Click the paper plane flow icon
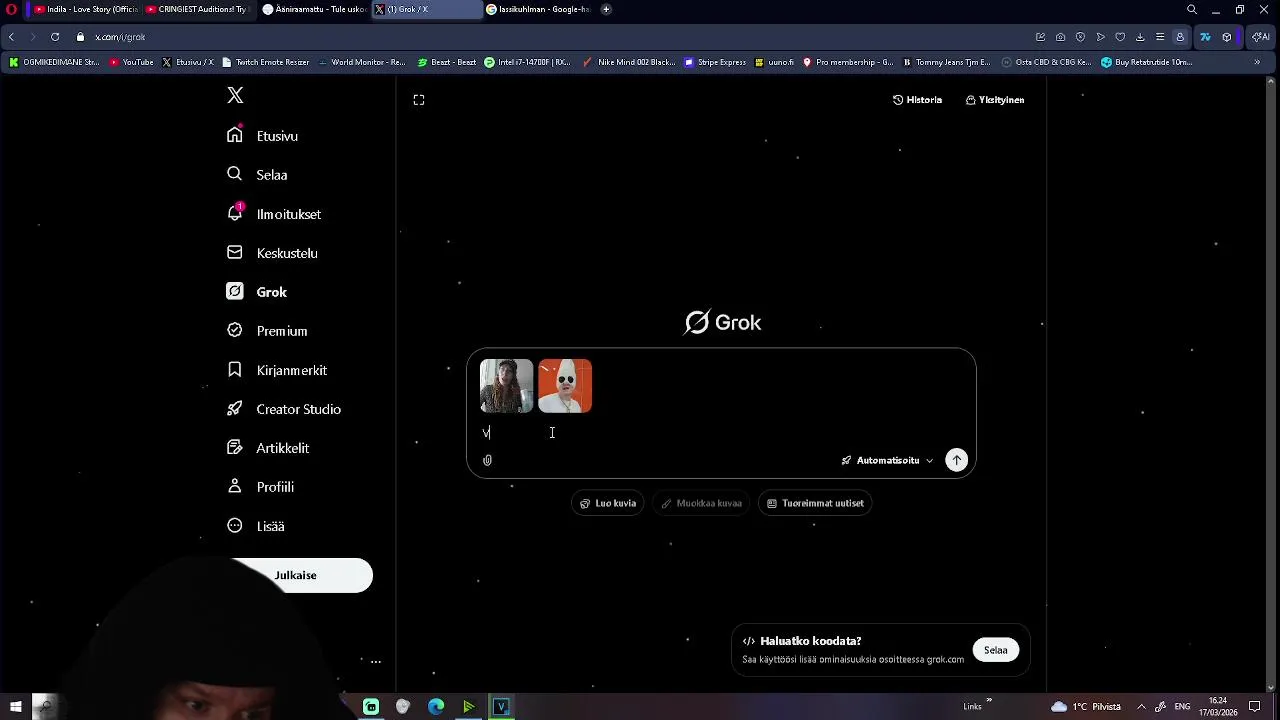1280x720 pixels. coord(1100,37)
